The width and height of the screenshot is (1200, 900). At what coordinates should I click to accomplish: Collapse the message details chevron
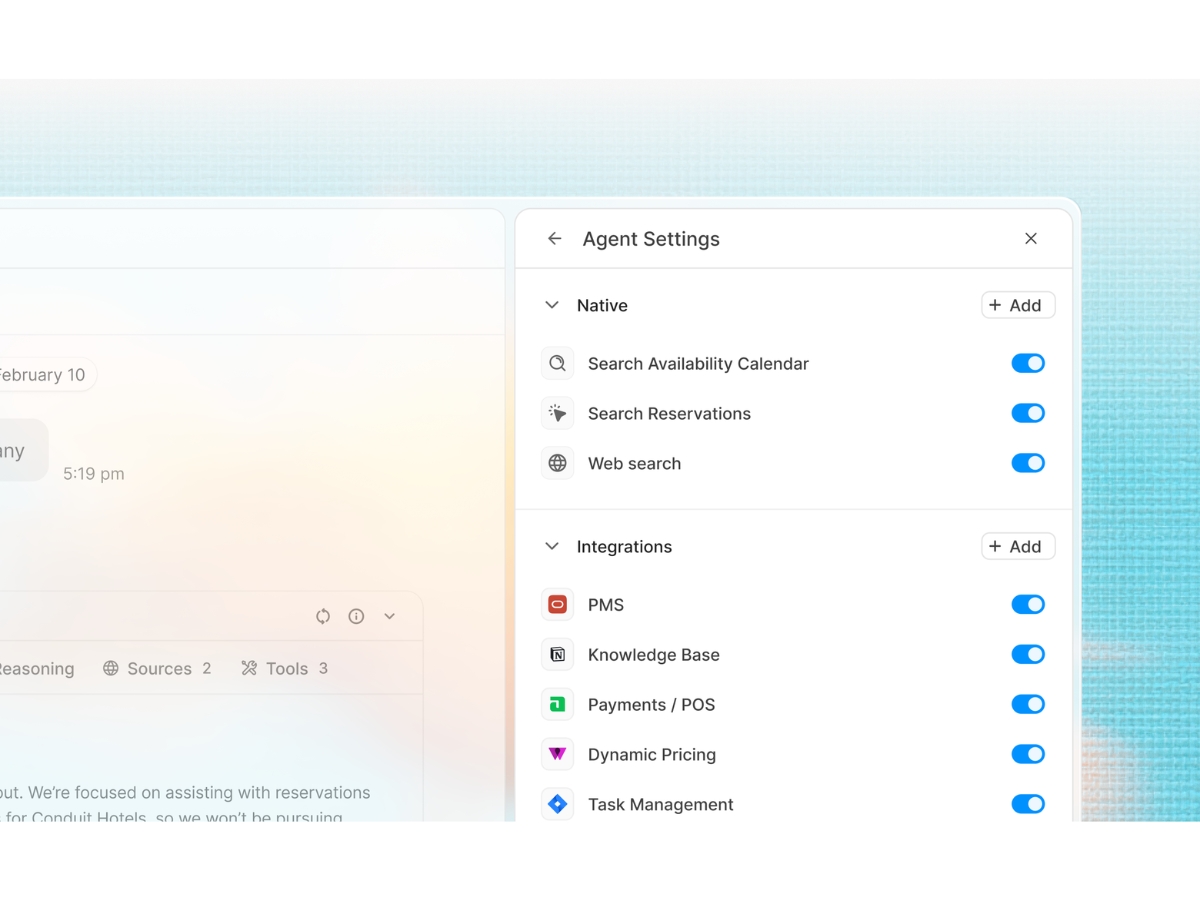coord(390,616)
